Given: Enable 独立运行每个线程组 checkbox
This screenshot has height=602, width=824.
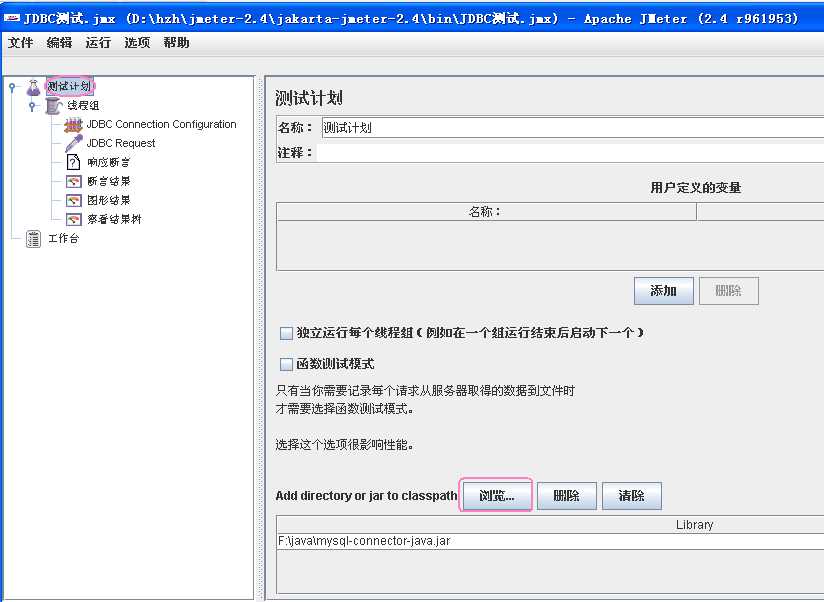Looking at the screenshot, I should pyautogui.click(x=286, y=333).
